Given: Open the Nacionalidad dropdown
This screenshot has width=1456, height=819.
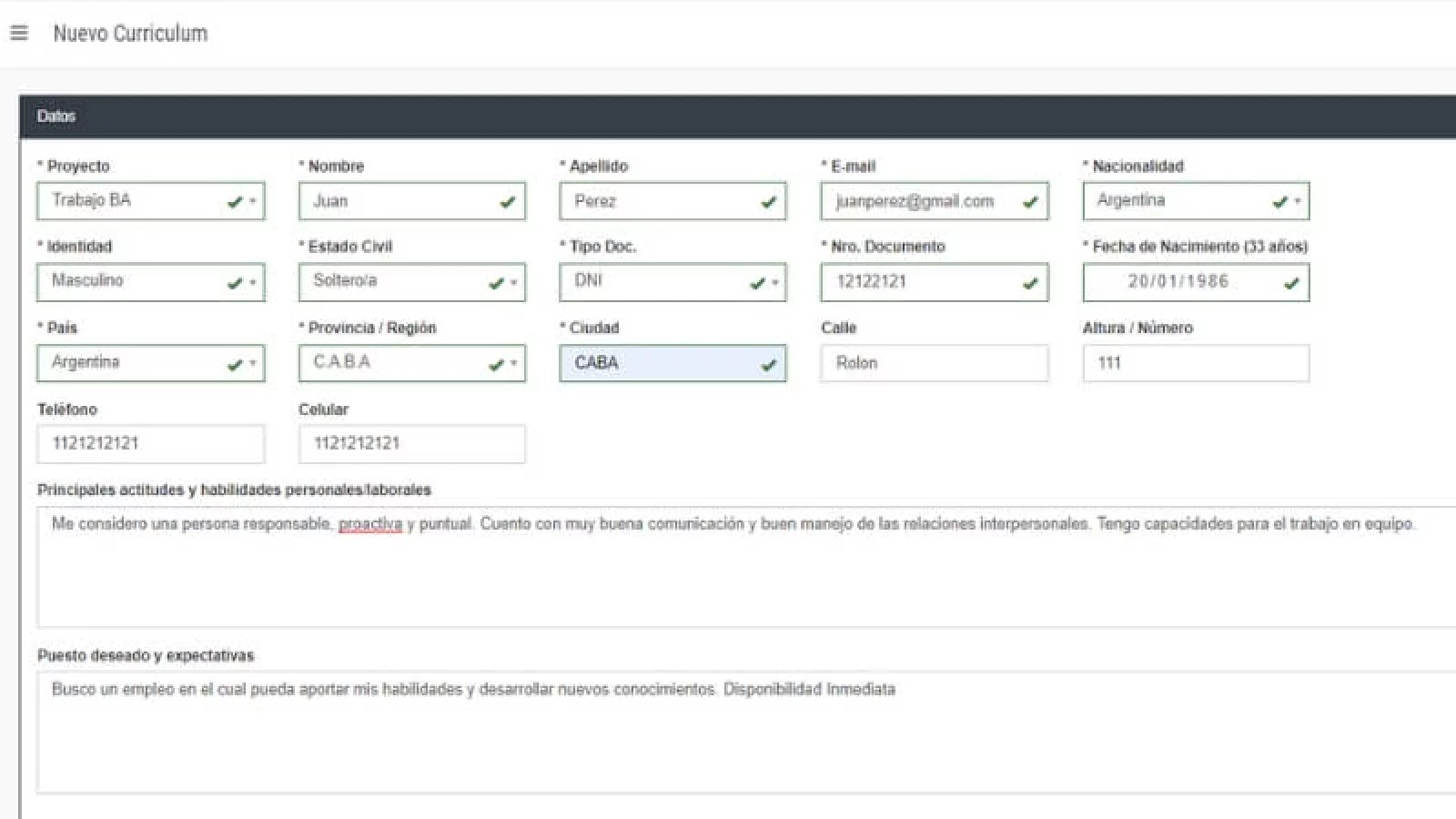Looking at the screenshot, I should tap(1195, 201).
